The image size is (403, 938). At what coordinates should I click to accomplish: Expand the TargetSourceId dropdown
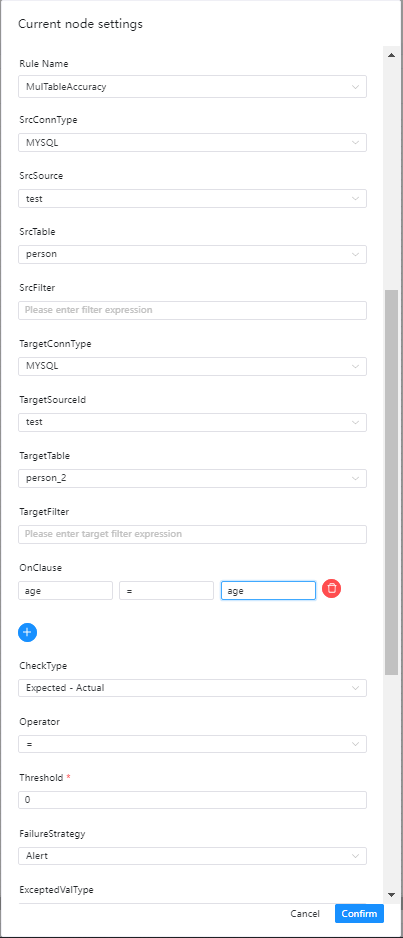click(192, 422)
